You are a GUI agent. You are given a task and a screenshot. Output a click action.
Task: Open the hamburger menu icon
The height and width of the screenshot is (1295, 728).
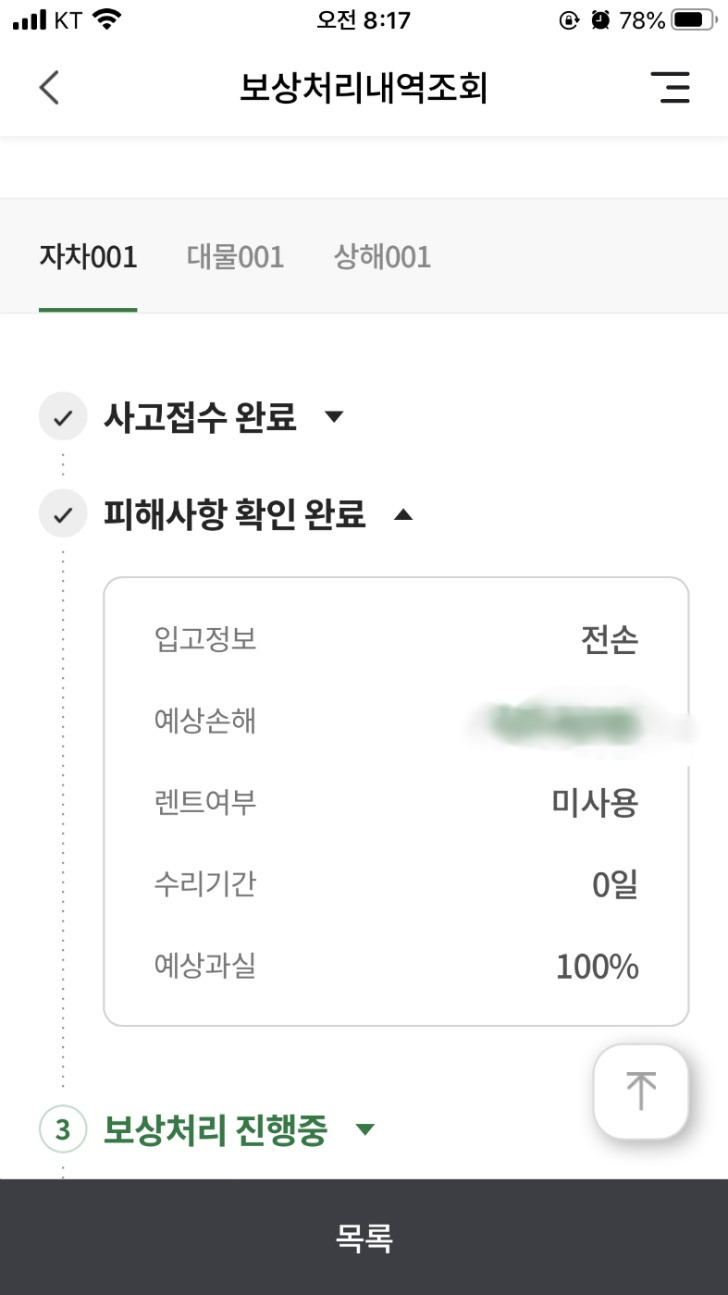670,87
